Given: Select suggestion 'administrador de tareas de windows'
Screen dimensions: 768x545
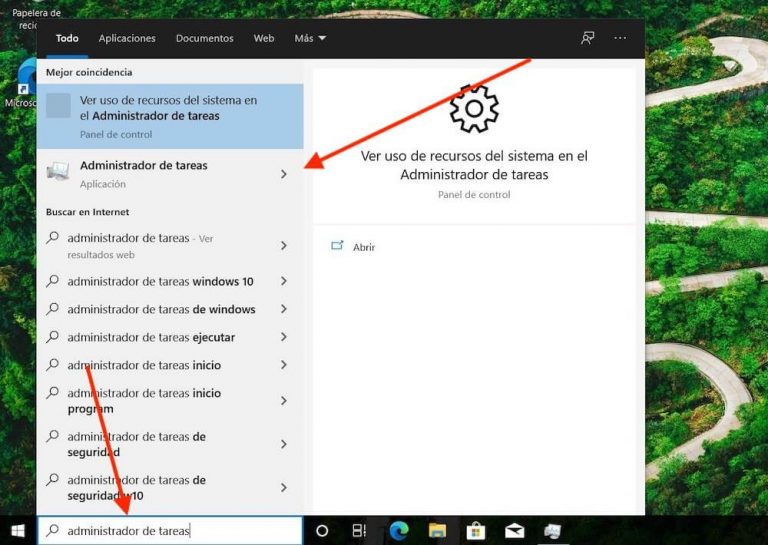Looking at the screenshot, I should (170, 309).
